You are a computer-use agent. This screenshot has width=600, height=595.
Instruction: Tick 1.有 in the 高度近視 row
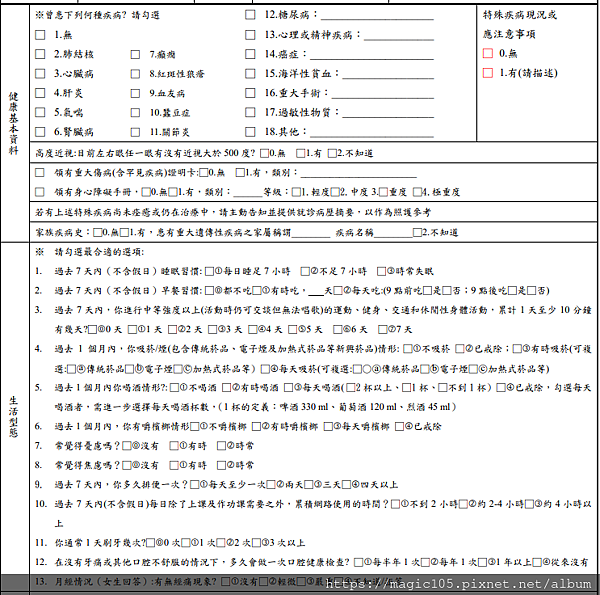click(x=300, y=153)
